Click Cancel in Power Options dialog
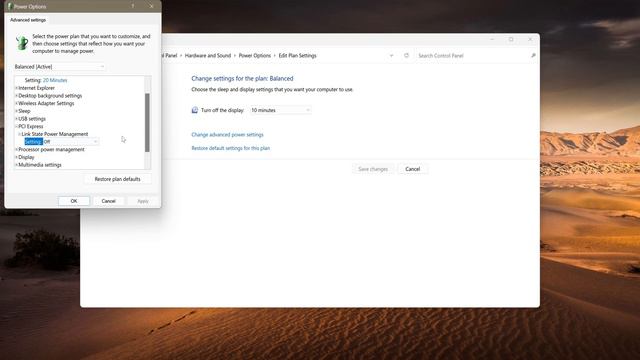The width and height of the screenshot is (640, 360). [109, 201]
